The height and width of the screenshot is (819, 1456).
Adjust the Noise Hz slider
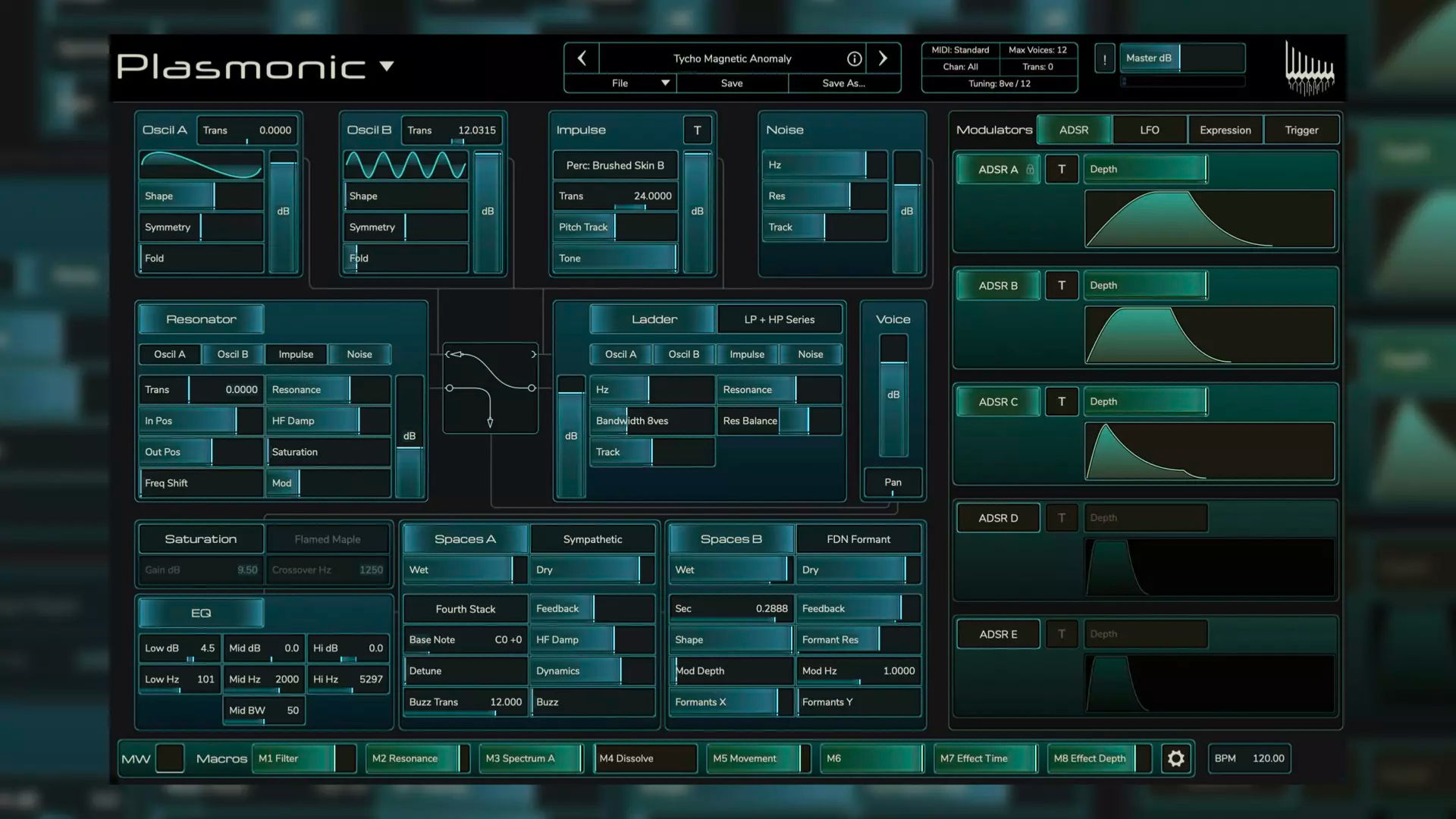click(824, 165)
